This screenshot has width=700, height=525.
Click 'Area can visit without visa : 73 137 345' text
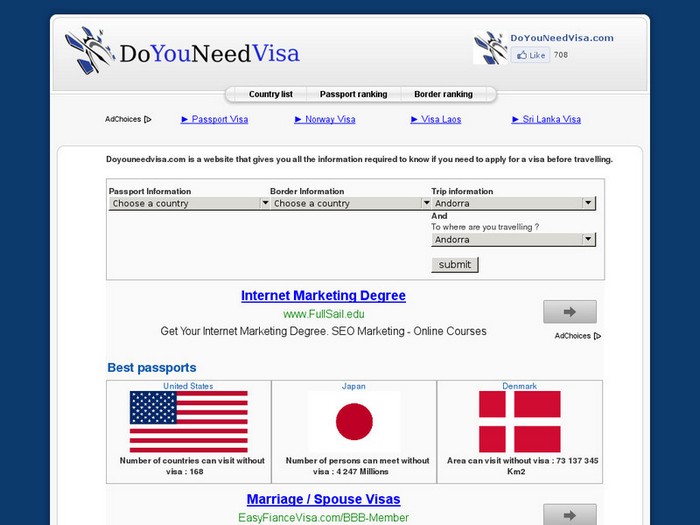pos(522,466)
